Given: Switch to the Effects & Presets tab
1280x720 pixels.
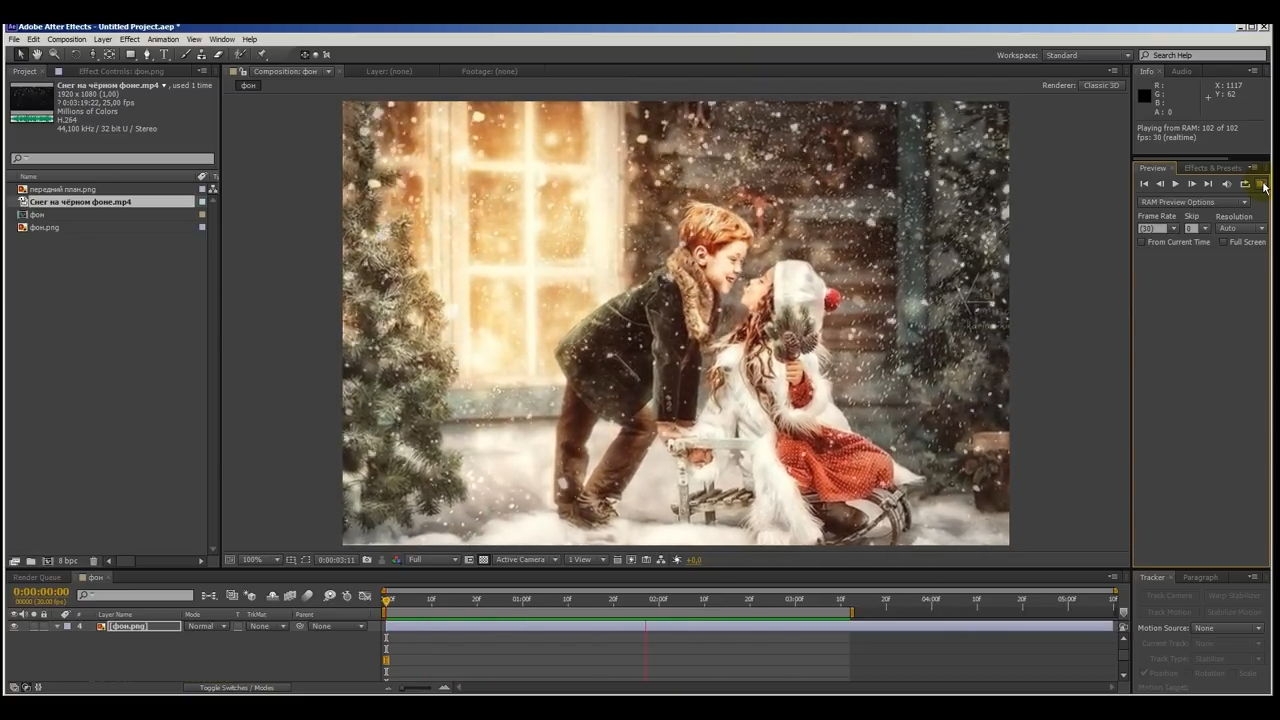Looking at the screenshot, I should coord(1212,168).
